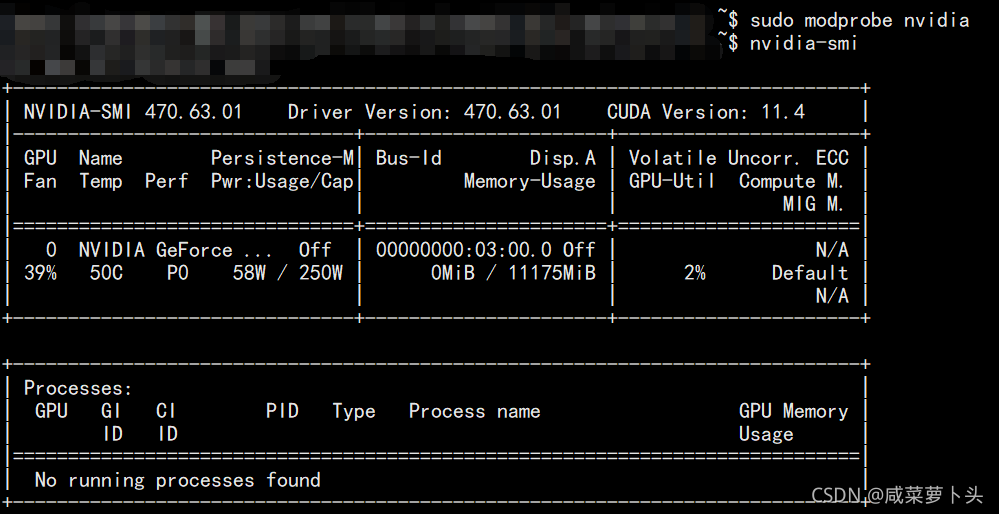Image resolution: width=999 pixels, height=514 pixels.
Task: Click the 'Bus-Id' column header
Action: point(408,158)
